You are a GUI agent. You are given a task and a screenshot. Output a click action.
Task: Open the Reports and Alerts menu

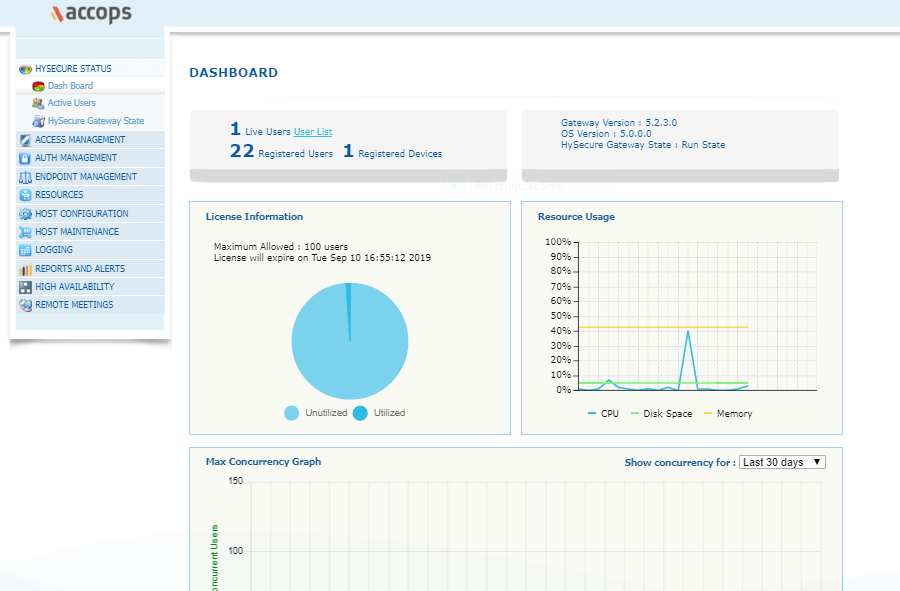pyautogui.click(x=91, y=269)
